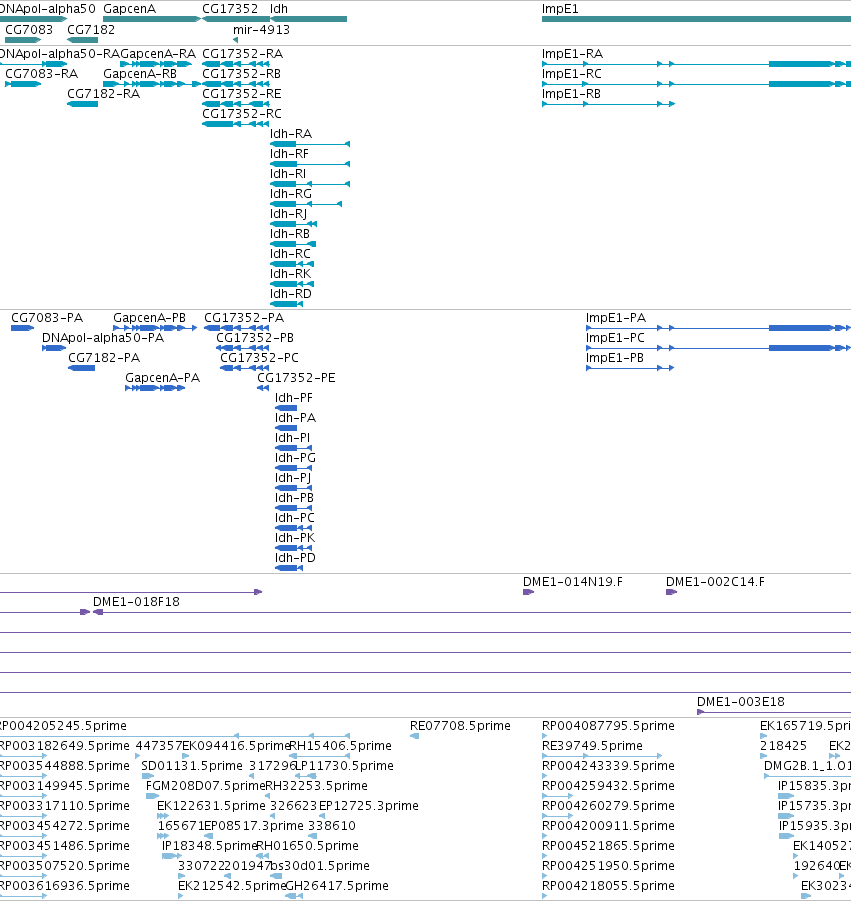Viewport: 851px width, 901px height.
Task: Open the DNApol-alpha50-PA protein label
Action: [103, 338]
